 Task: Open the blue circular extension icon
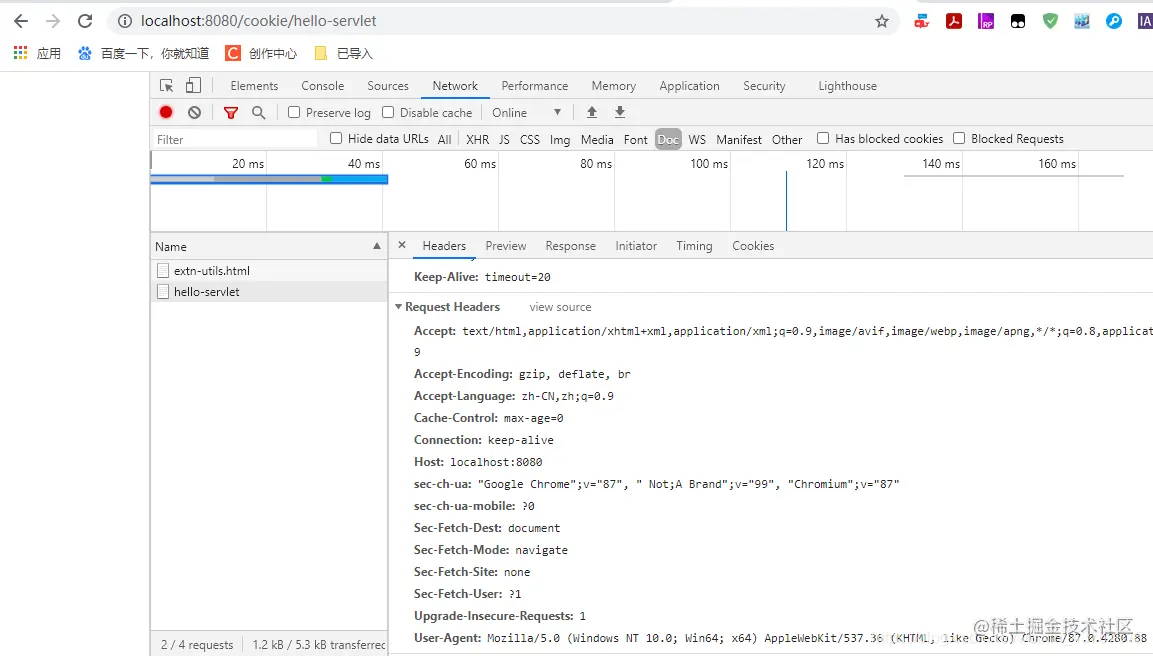[x=1114, y=21]
